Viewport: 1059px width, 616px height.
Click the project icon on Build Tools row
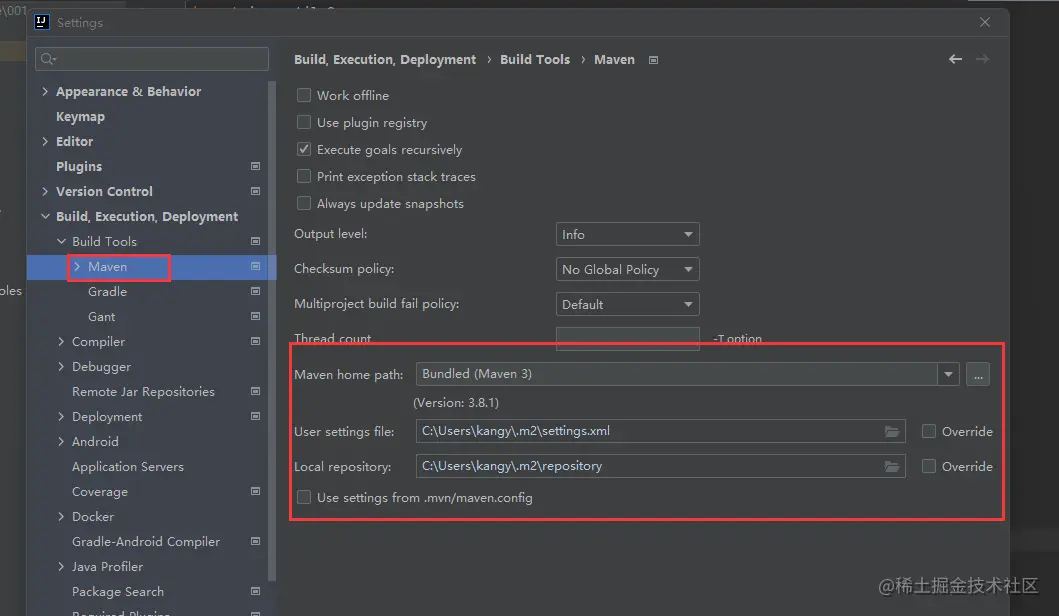[x=255, y=241]
